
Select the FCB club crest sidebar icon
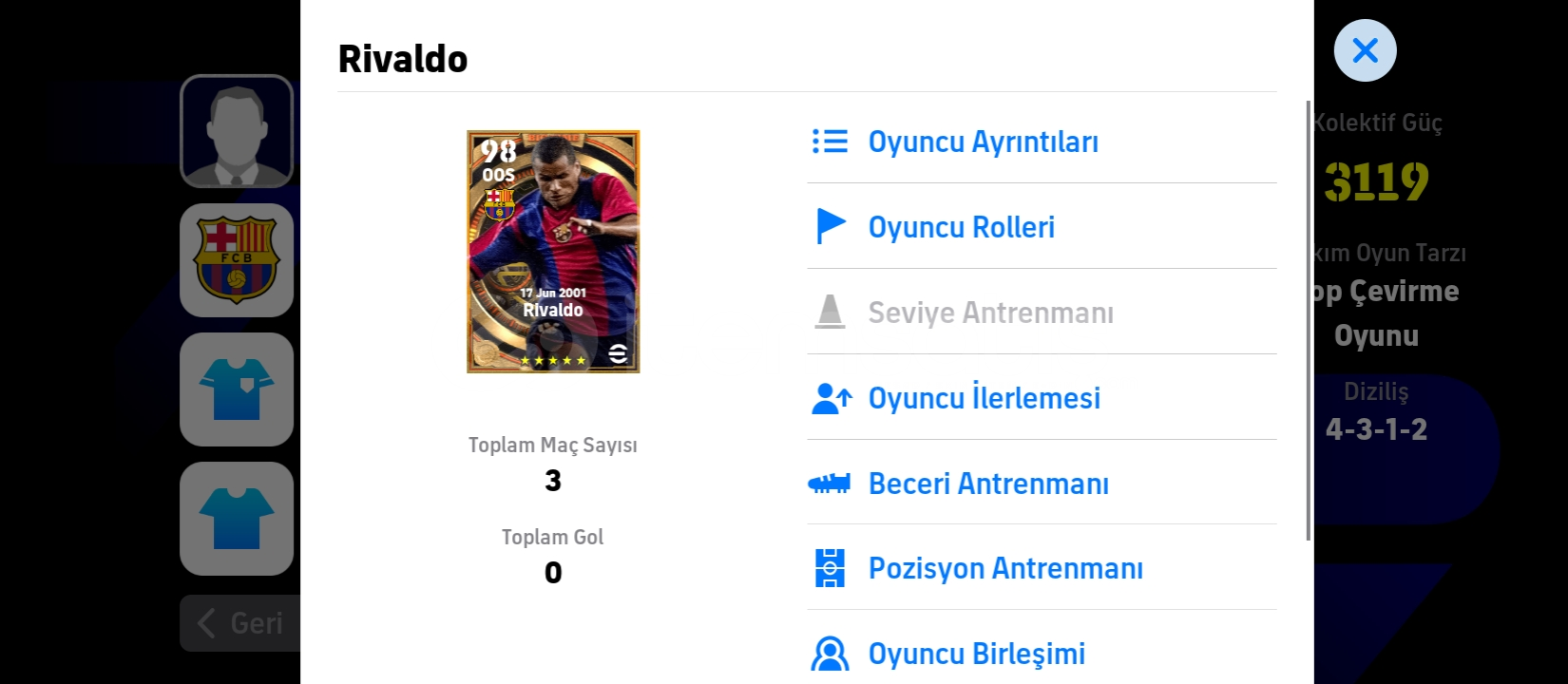(237, 260)
